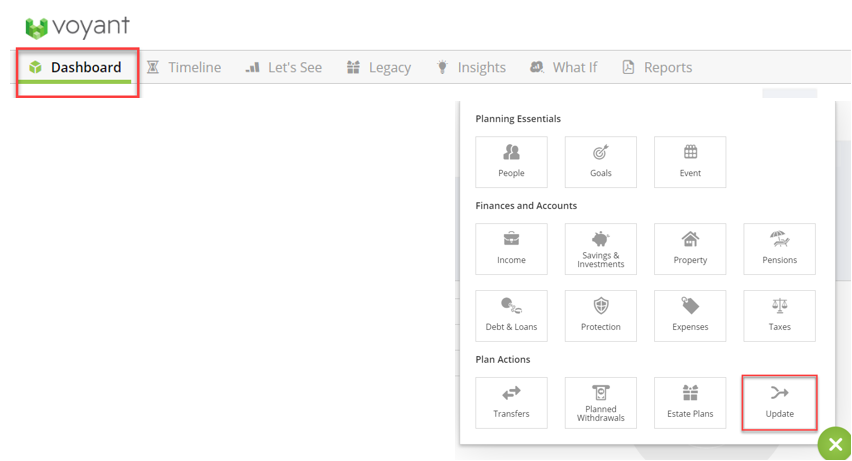
Task: Switch to the Timeline tab
Action: tap(184, 68)
